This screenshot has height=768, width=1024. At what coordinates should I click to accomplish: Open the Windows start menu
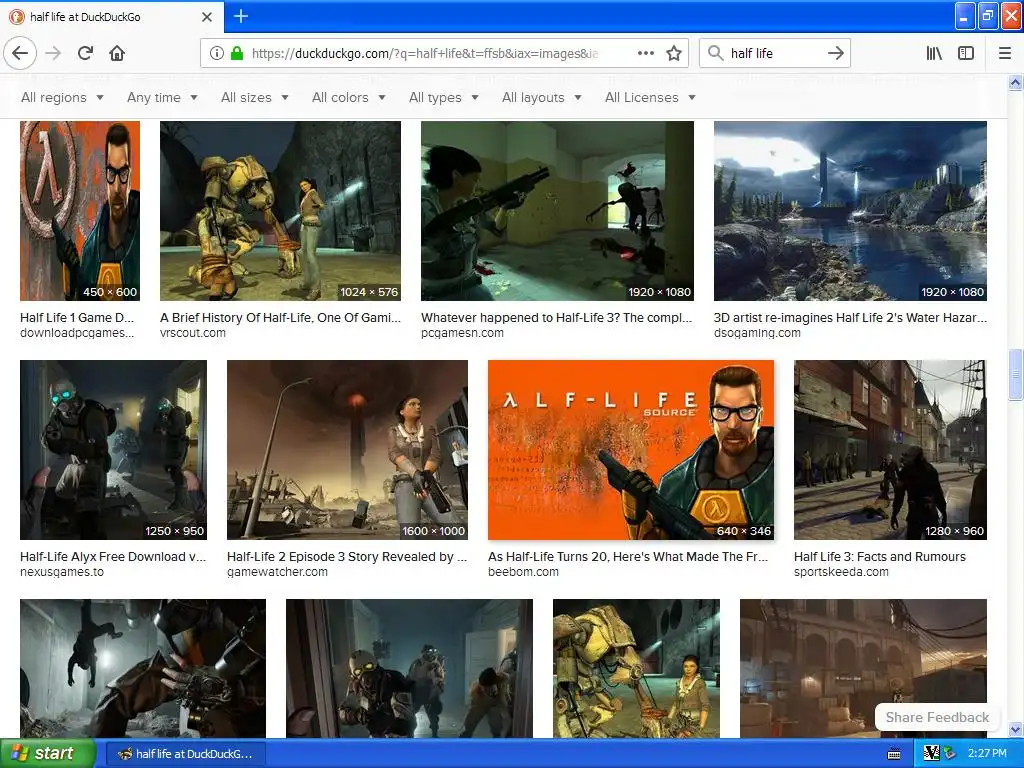pos(48,753)
